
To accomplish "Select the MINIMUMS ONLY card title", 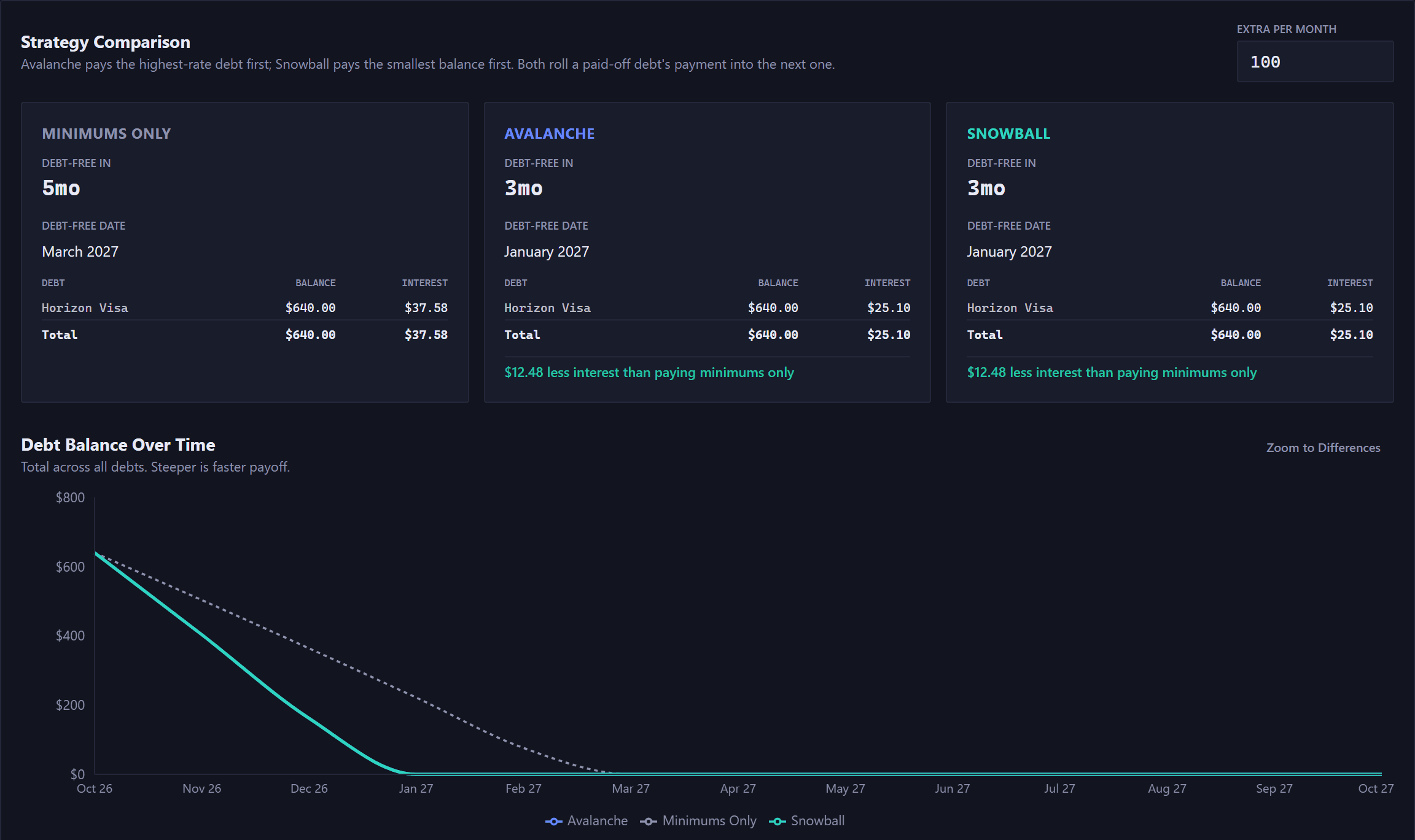I will pos(106,133).
